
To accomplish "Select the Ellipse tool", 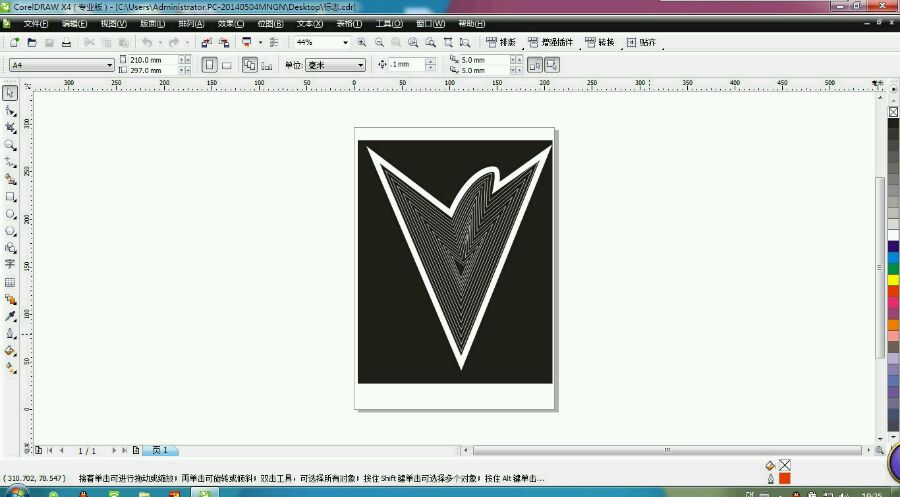I will [x=10, y=213].
